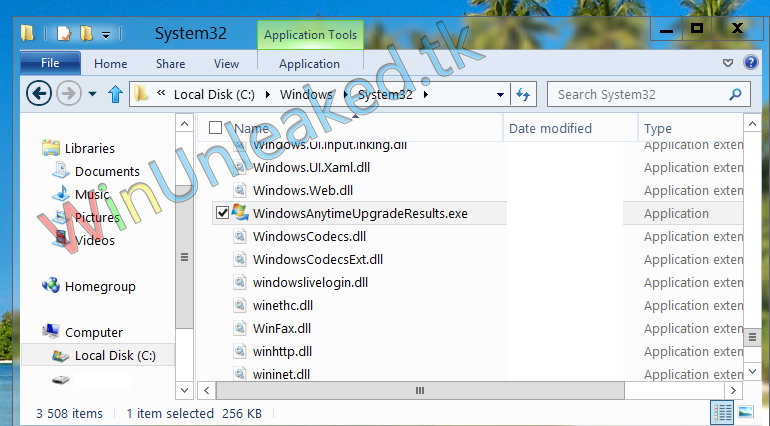Viewport: 770px width, 426px height.
Task: Click into the Search System32 field
Action: (648, 94)
